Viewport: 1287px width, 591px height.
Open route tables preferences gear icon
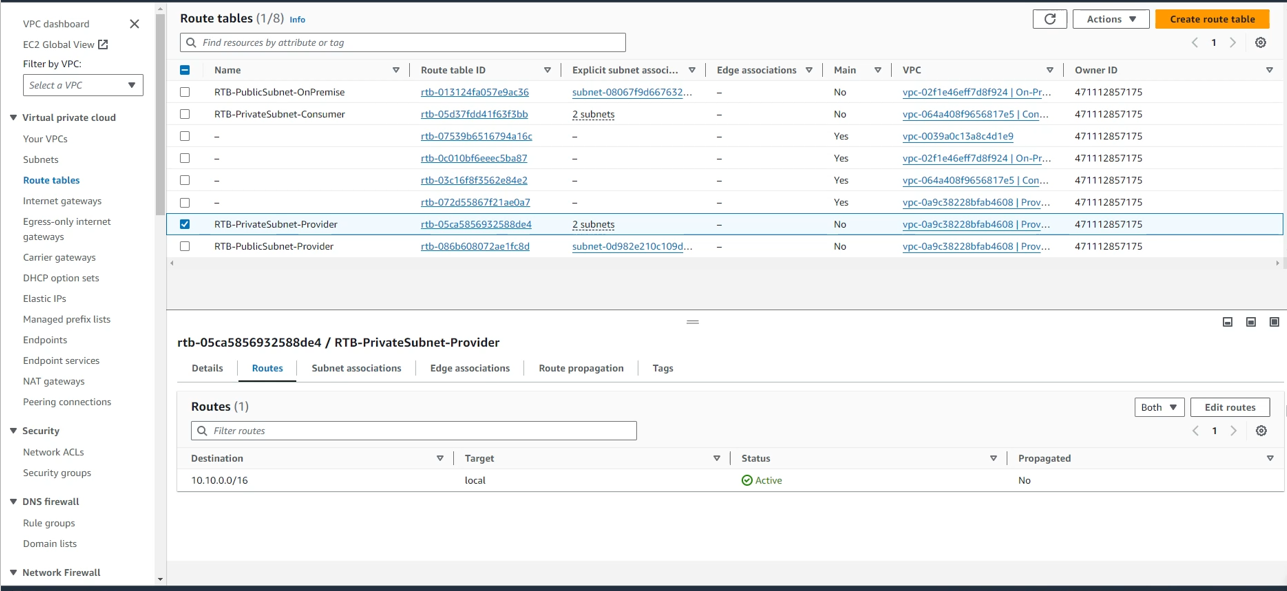(x=1260, y=43)
